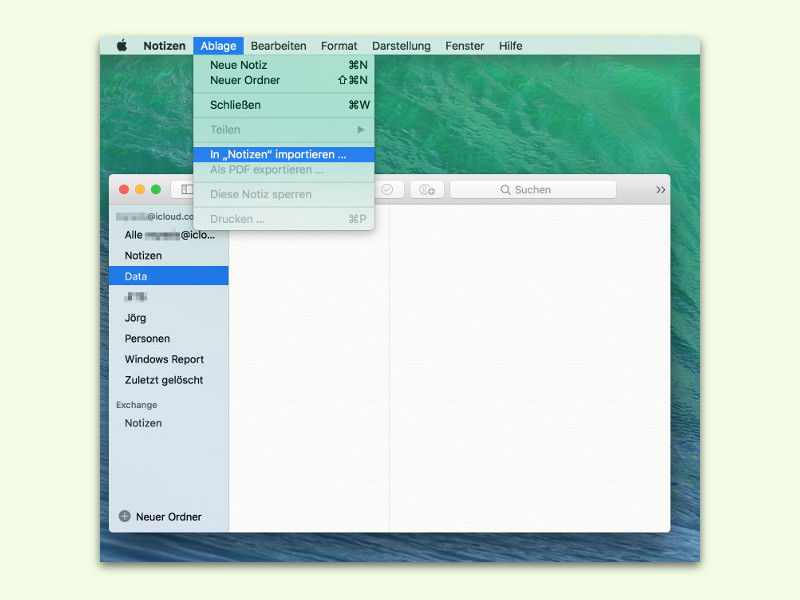Open the Bearbeiten menu

(x=279, y=46)
